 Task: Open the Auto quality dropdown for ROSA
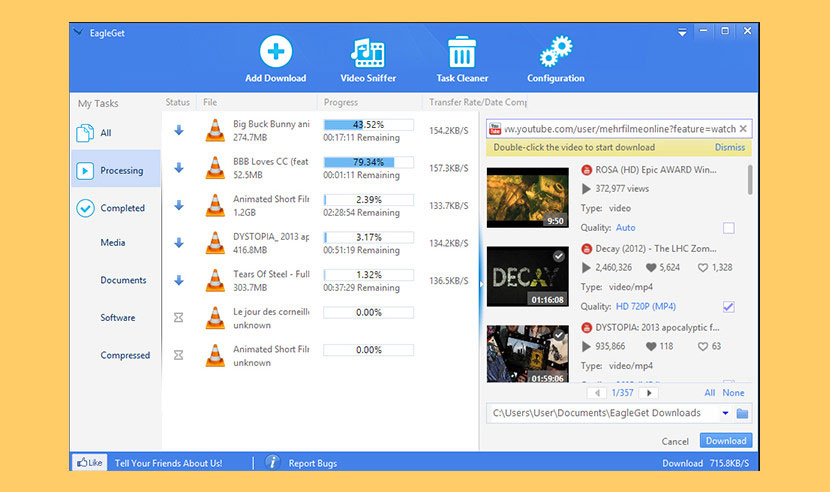pos(625,228)
